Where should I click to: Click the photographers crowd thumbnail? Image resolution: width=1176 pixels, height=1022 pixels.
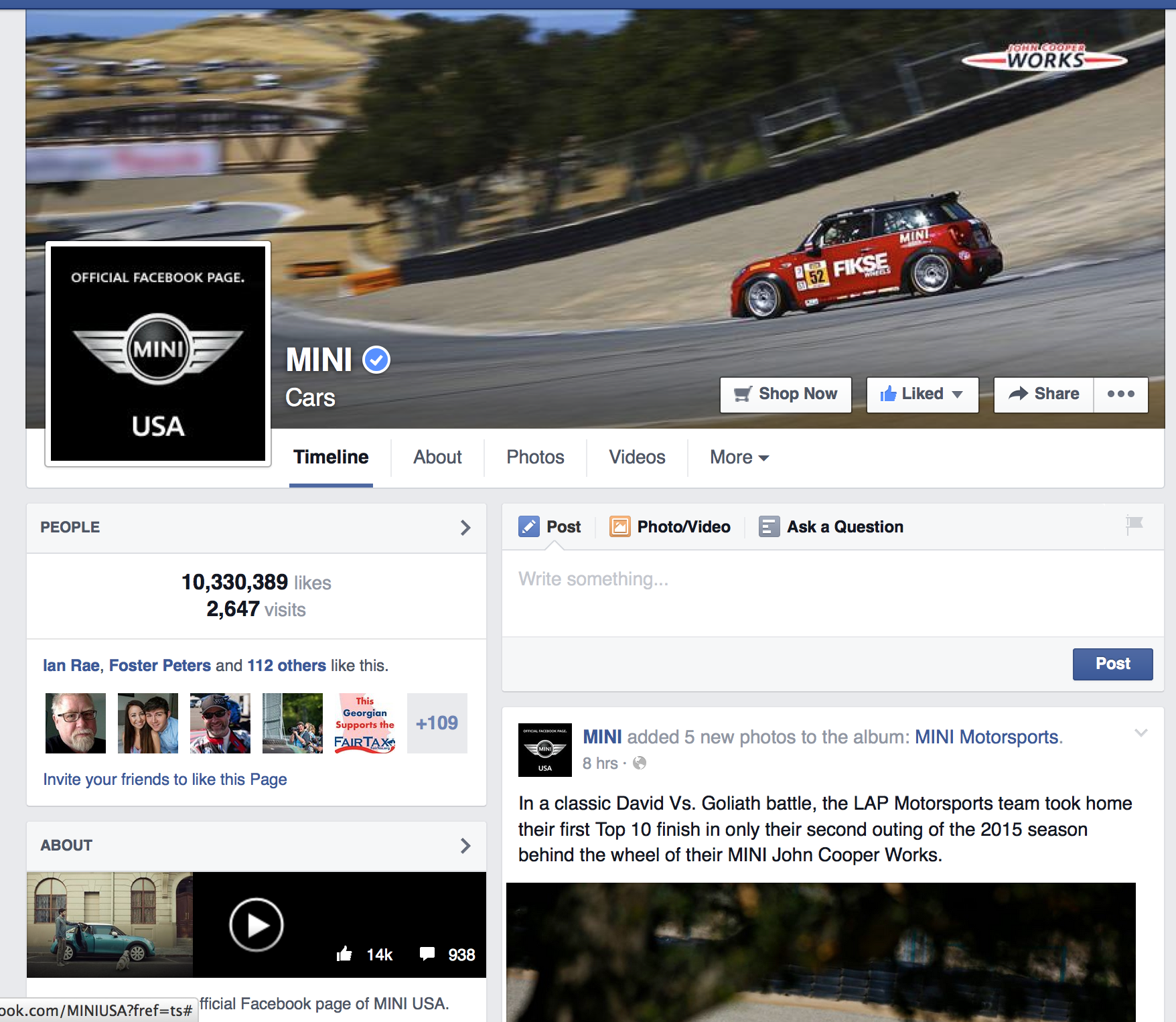coord(293,723)
